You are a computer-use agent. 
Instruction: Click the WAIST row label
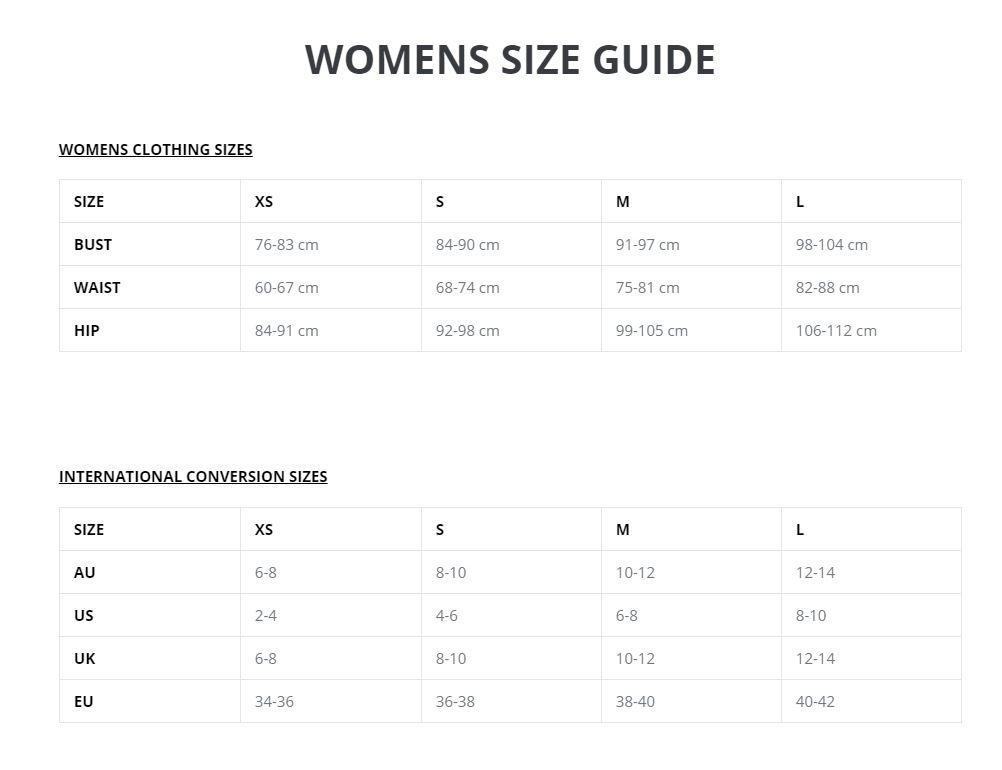tap(97, 287)
